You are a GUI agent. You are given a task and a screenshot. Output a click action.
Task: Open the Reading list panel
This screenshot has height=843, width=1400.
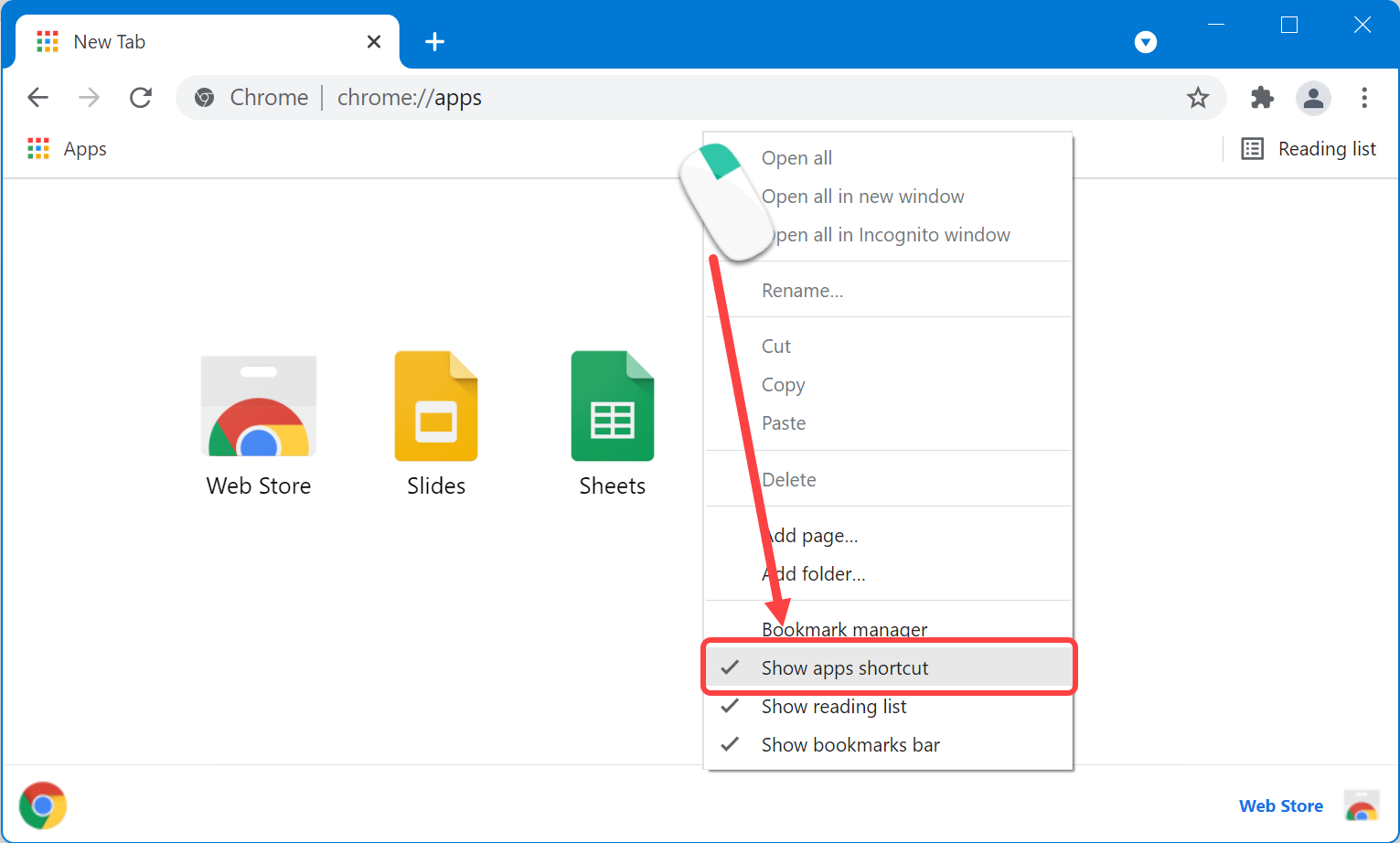[1309, 149]
